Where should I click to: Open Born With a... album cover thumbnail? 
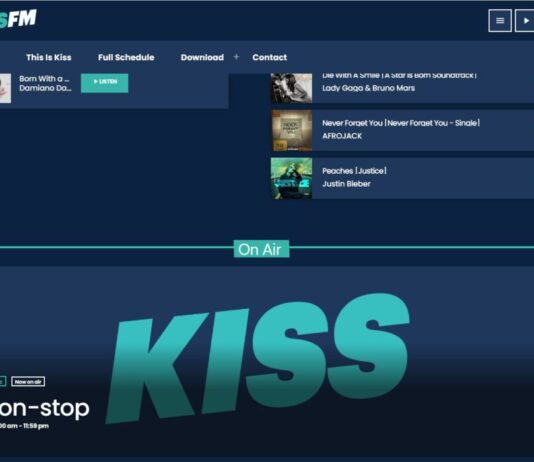(x=5, y=88)
